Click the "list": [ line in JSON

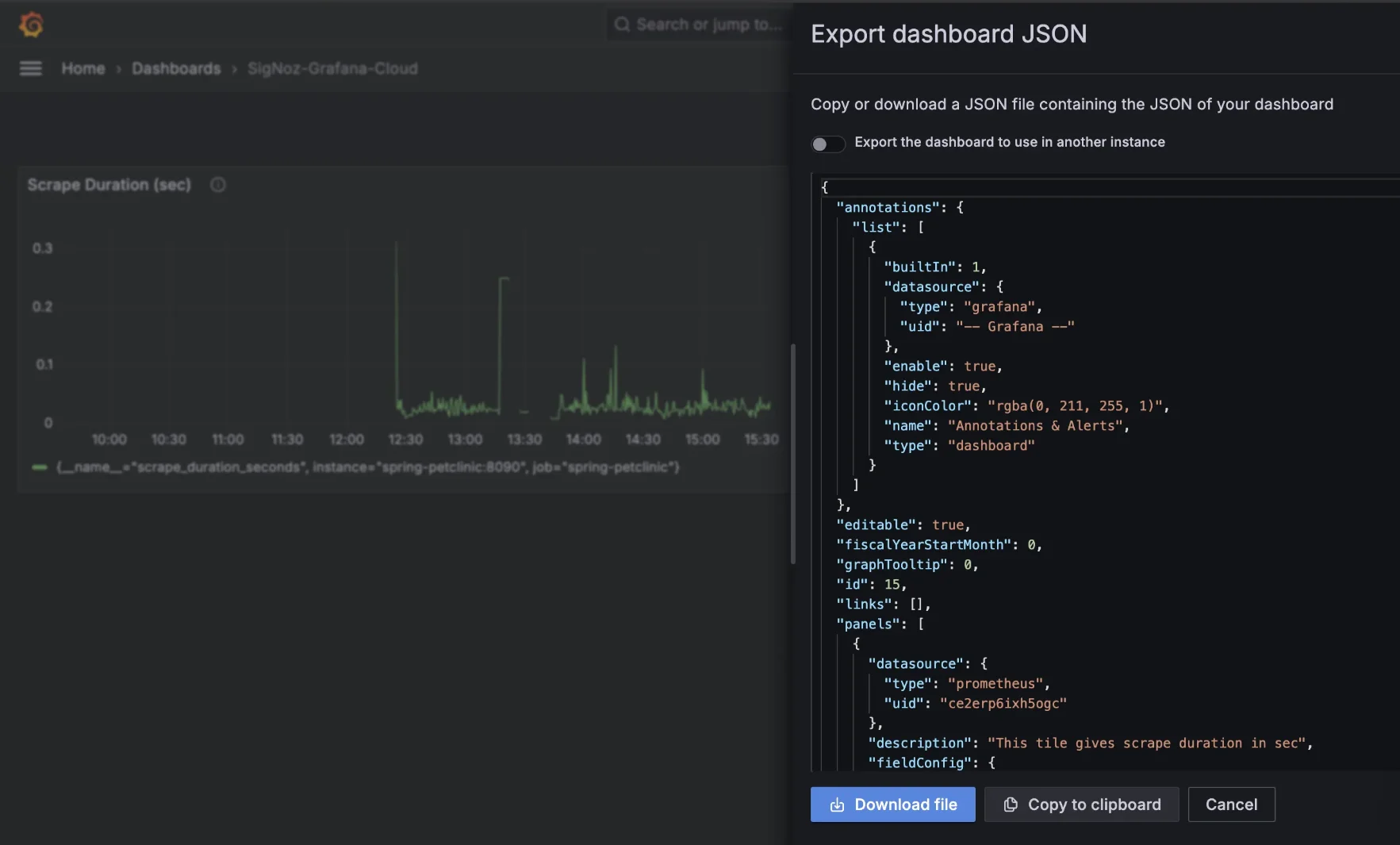[888, 227]
